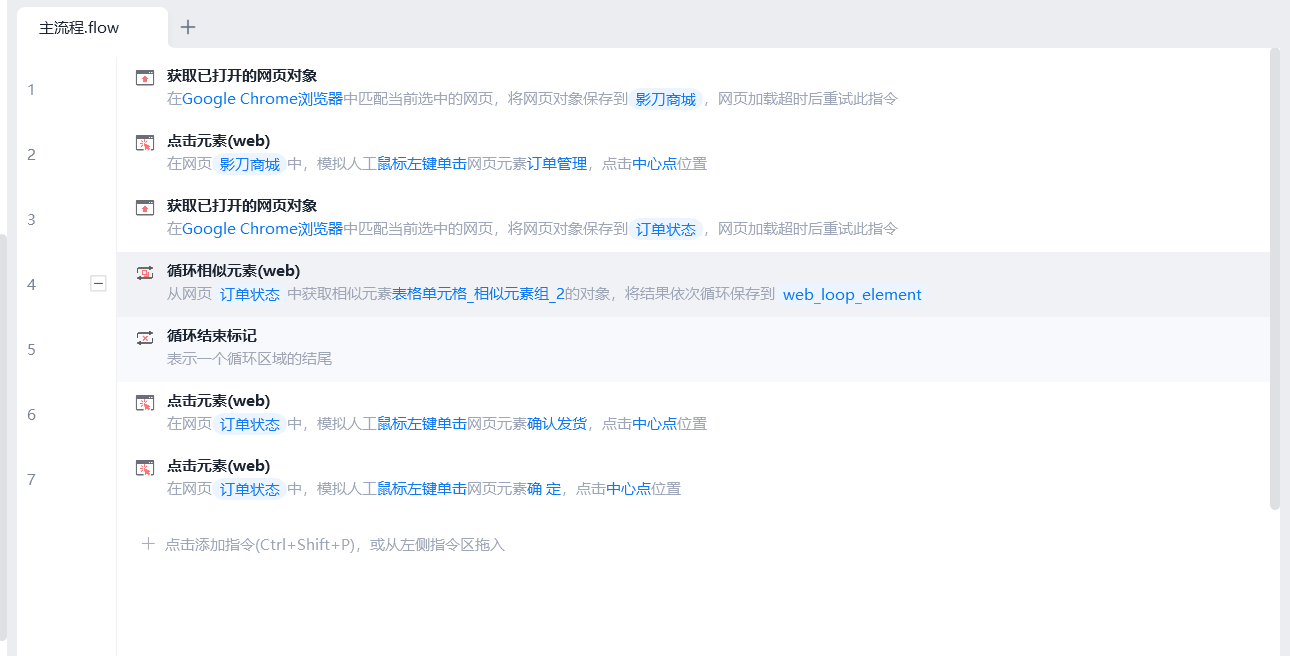The image size is (1290, 656).
Task: Switch to the 主流程.flow tab
Action: click(x=80, y=28)
